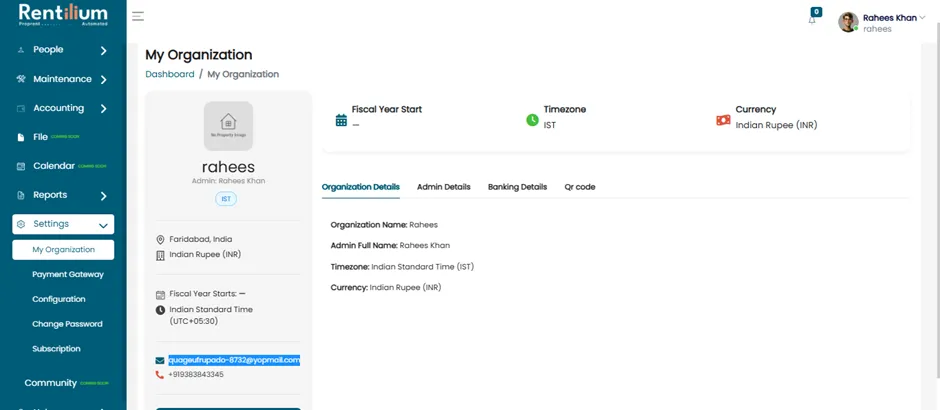Screen dimensions: 940x410
Task: Expand the Maintenance menu chevron
Action: (x=103, y=79)
